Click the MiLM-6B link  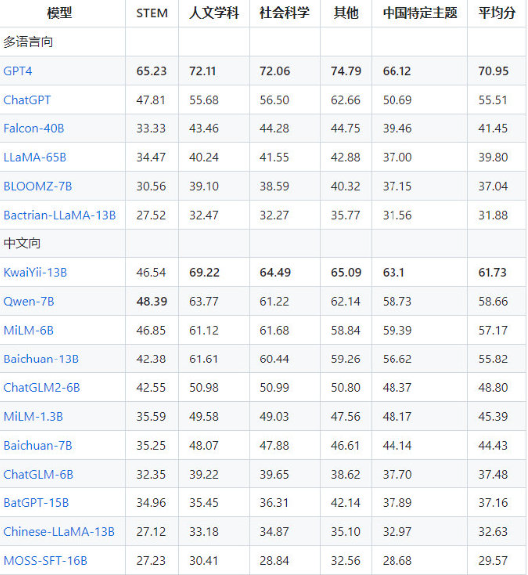tap(28, 330)
